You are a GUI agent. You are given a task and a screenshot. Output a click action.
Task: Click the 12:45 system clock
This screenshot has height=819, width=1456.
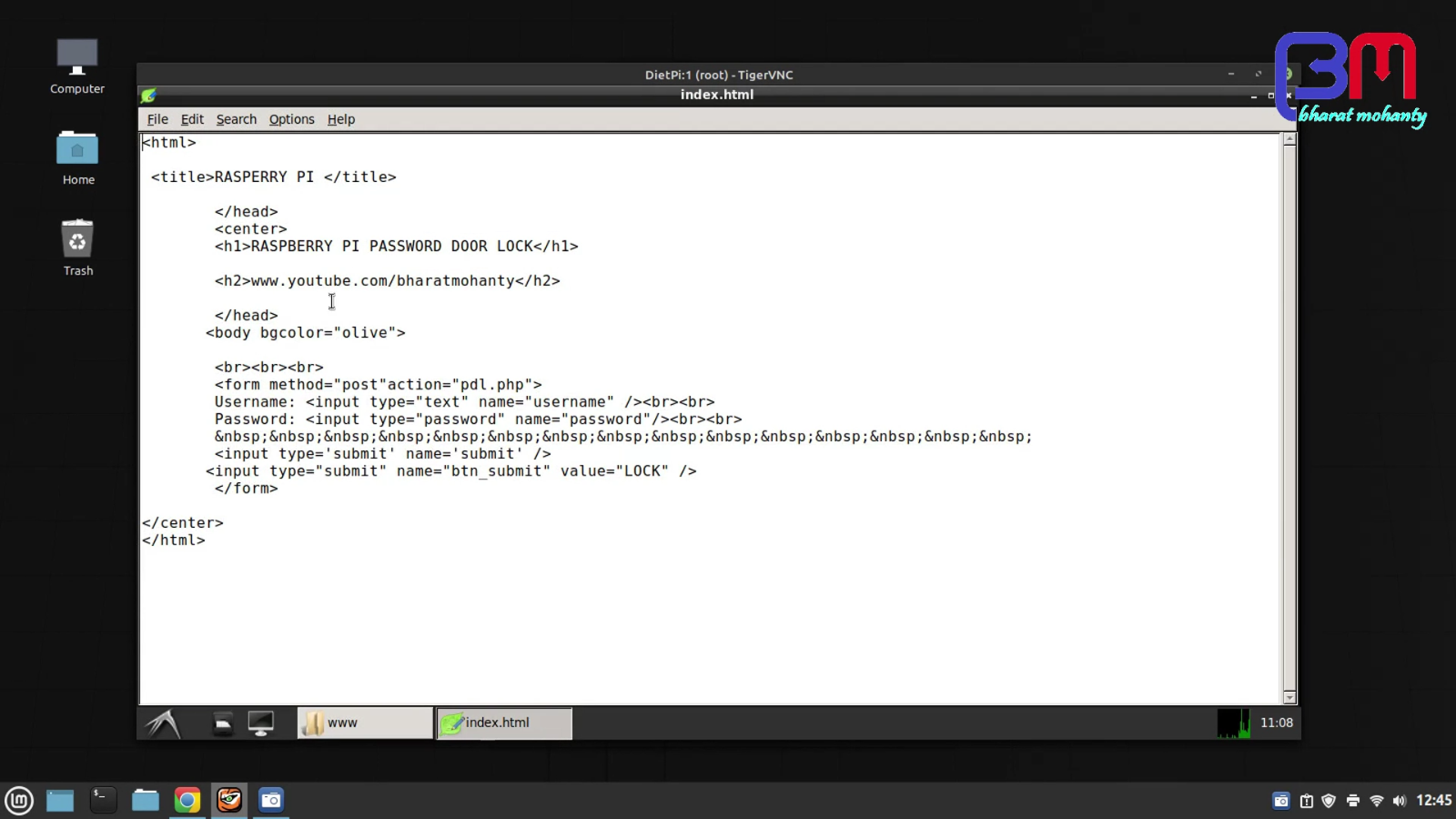pos(1434,800)
